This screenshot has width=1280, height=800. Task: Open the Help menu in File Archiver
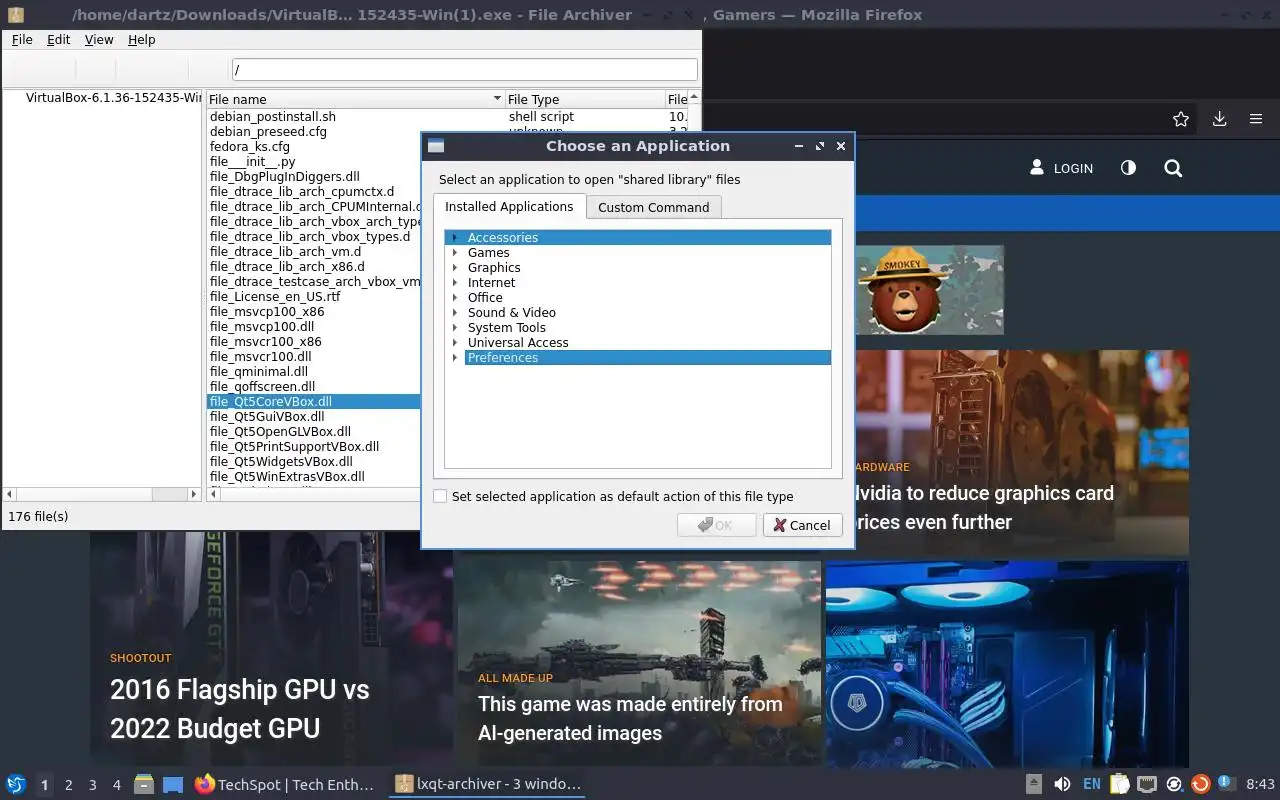tap(142, 39)
